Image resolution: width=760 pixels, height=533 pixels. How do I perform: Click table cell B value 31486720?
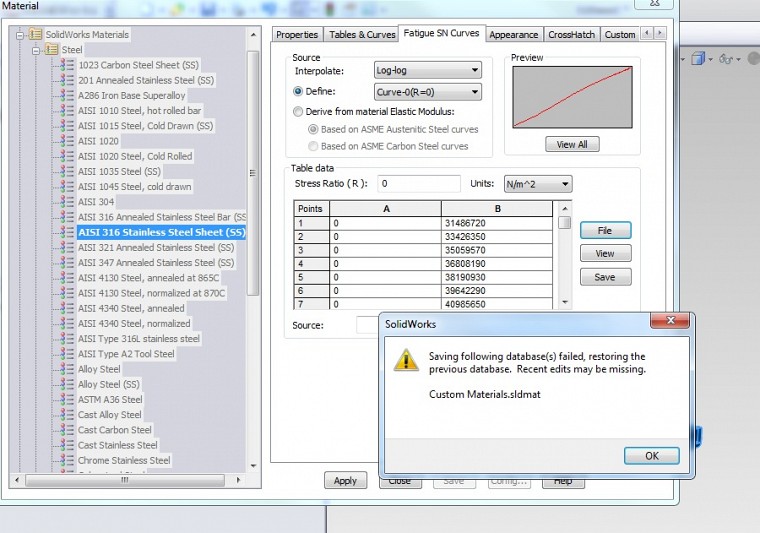pyautogui.click(x=497, y=223)
